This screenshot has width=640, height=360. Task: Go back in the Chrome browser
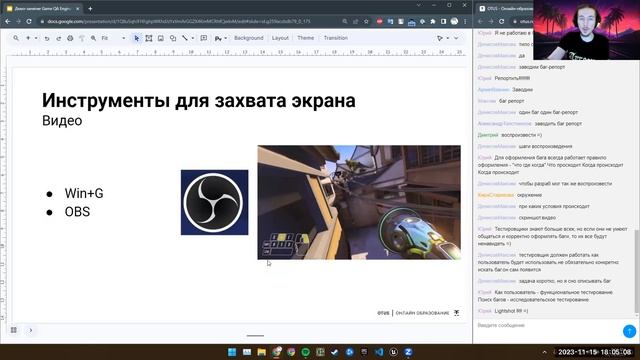click(x=8, y=21)
